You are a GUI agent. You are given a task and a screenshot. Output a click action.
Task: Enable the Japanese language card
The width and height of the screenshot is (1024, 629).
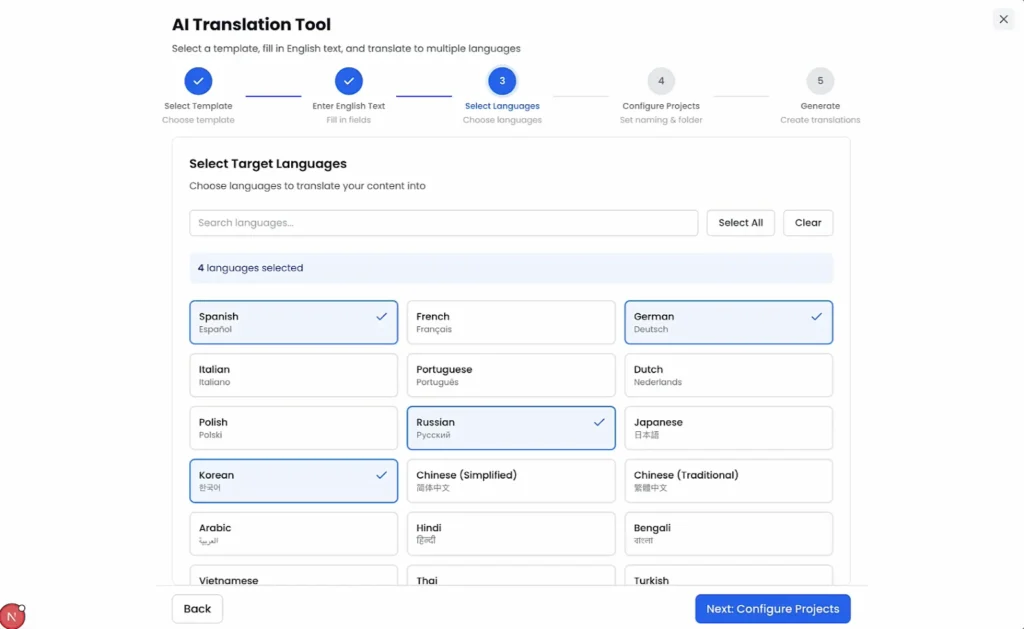pyautogui.click(x=728, y=428)
